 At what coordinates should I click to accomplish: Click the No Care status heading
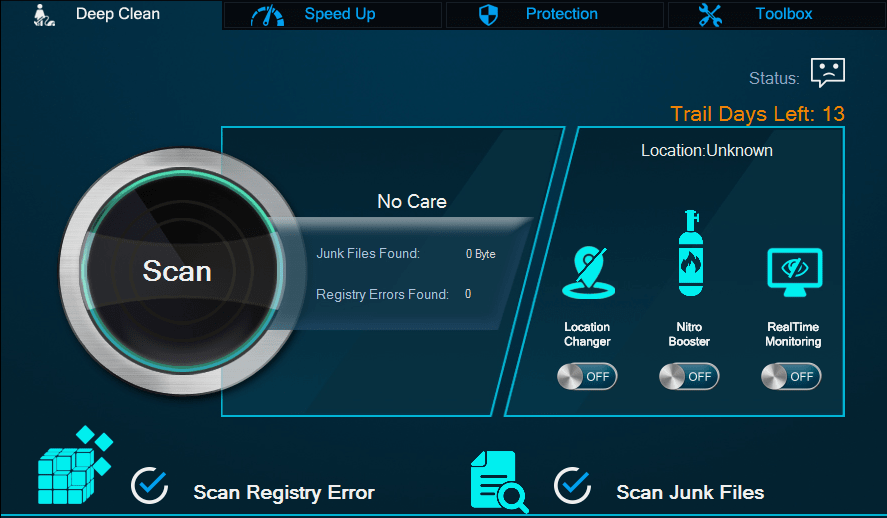pyautogui.click(x=412, y=201)
